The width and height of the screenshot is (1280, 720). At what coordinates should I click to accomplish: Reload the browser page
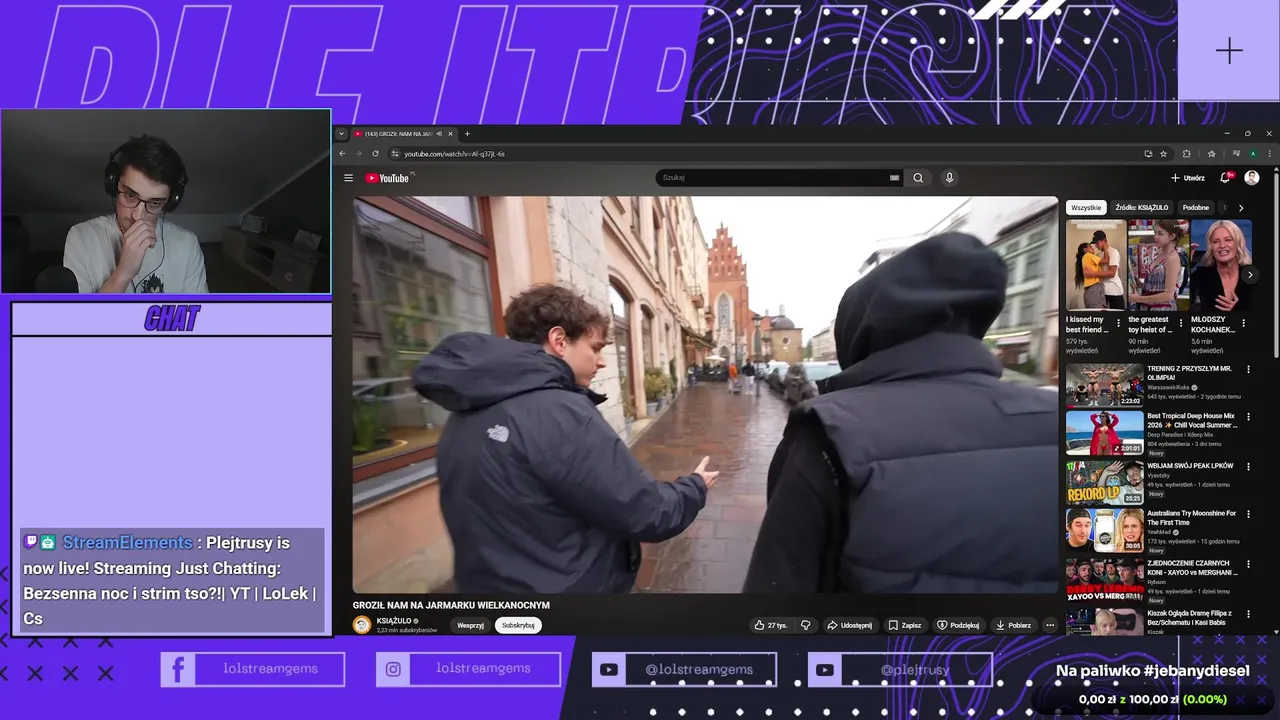pyautogui.click(x=375, y=154)
